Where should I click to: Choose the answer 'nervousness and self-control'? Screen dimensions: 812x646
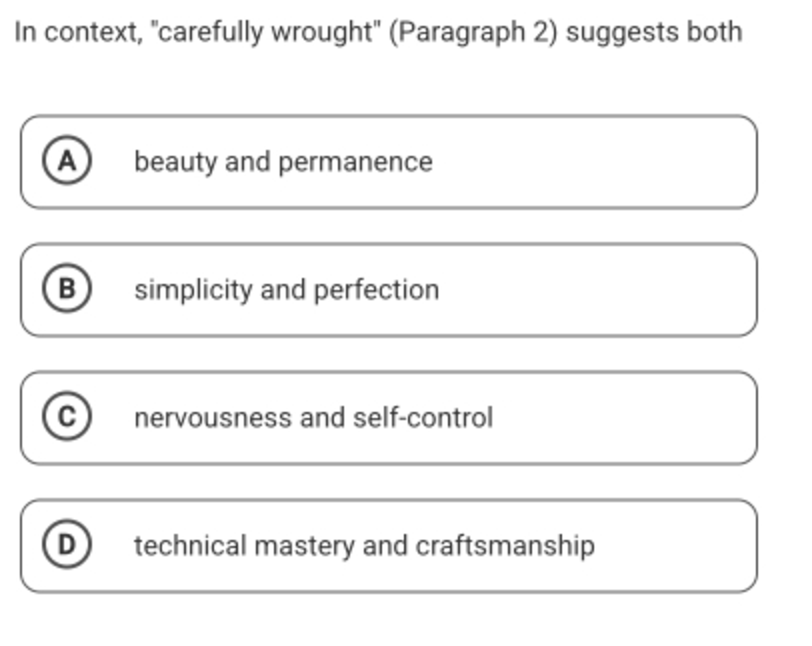313,418
